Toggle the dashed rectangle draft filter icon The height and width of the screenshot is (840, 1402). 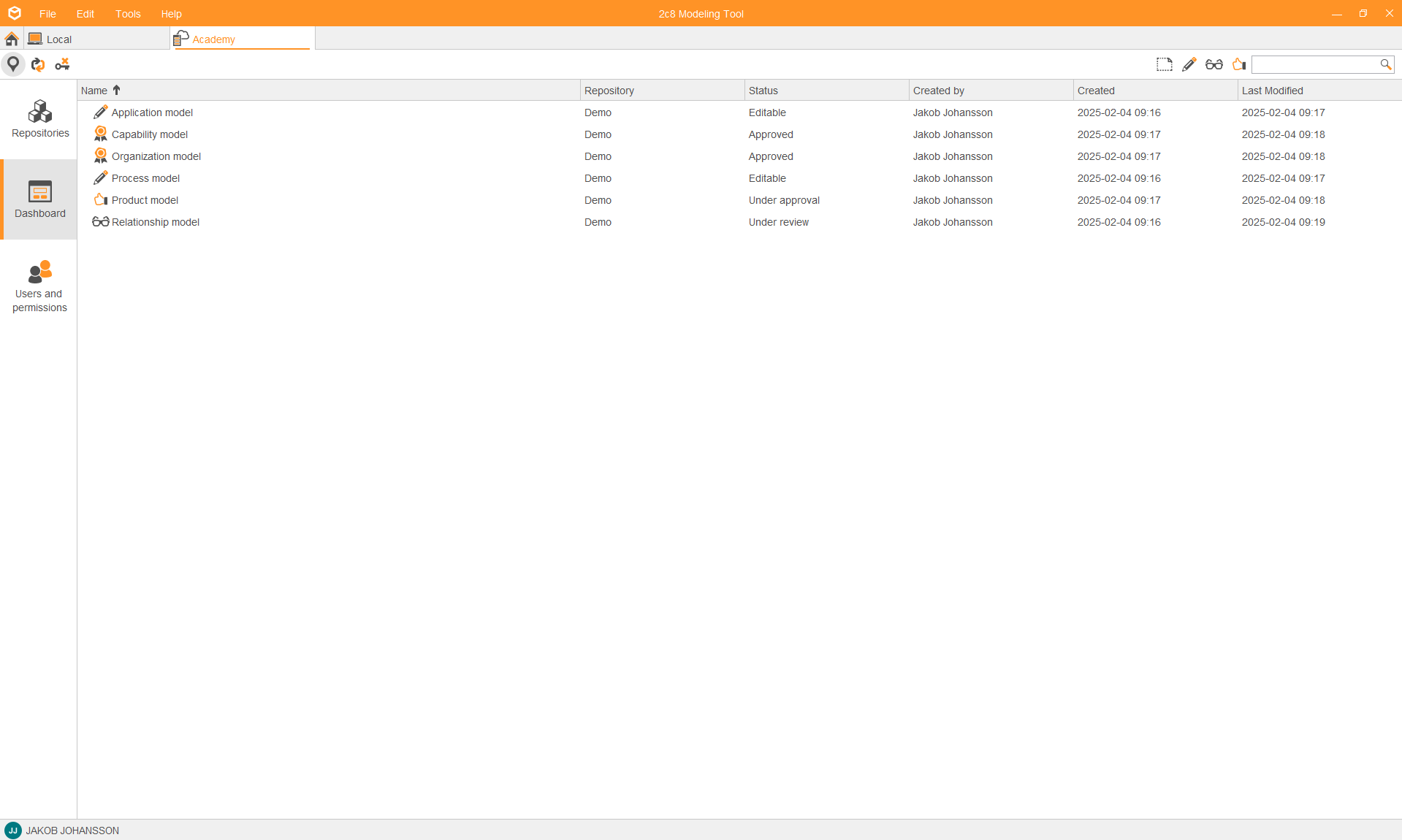(x=1165, y=64)
